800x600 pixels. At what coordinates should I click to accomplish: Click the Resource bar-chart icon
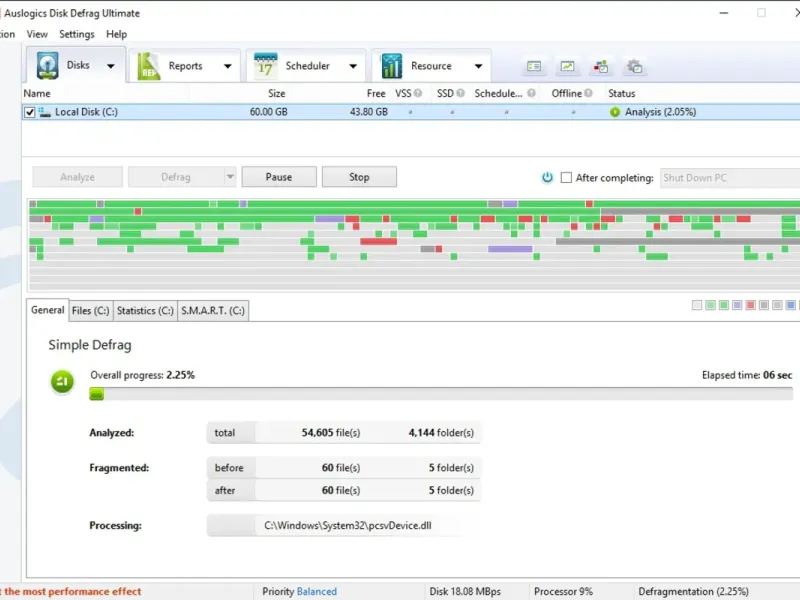(391, 66)
